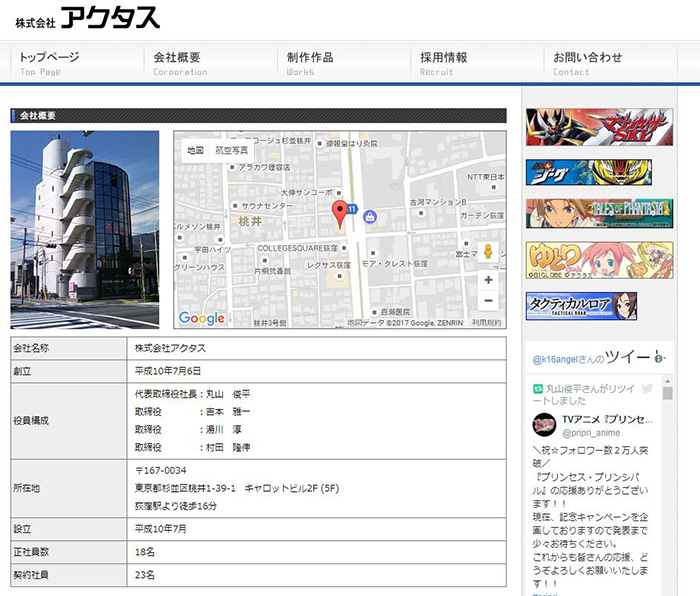Open the トップページ navigation tab
Image resolution: width=700 pixels, height=596 pixels.
click(49, 62)
